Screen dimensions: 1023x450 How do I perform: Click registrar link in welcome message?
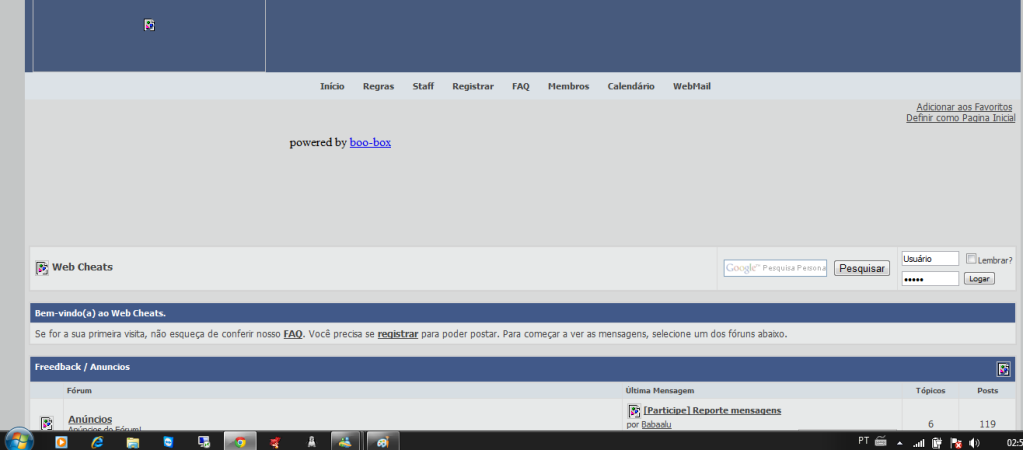point(397,334)
